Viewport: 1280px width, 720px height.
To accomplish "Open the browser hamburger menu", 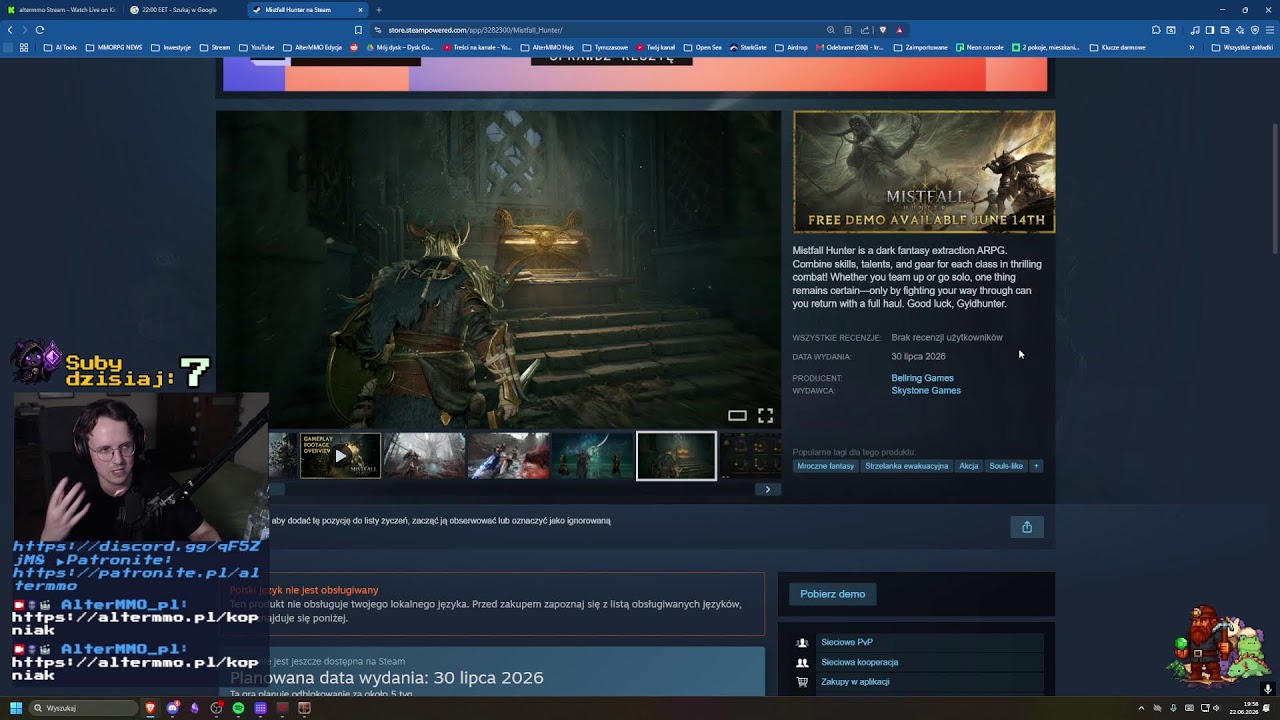I will point(1269,30).
